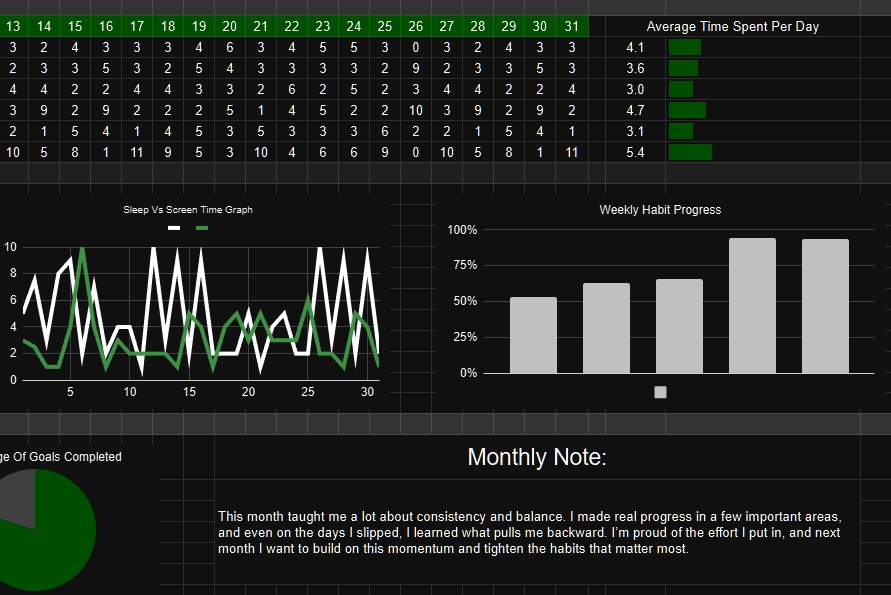Select the day 13 header cell
The image size is (891, 595).
click(x=13, y=26)
